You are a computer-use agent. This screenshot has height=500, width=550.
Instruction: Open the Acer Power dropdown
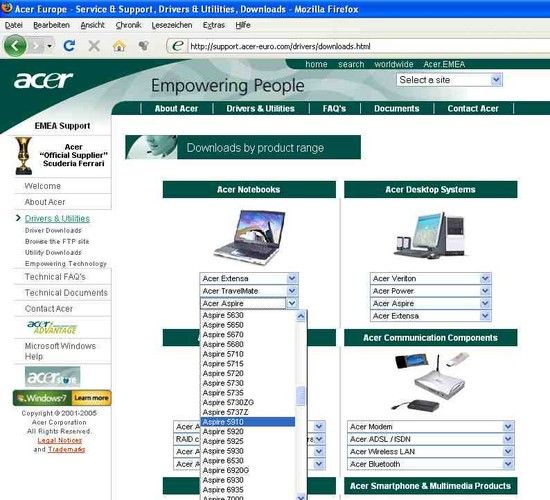431,291
